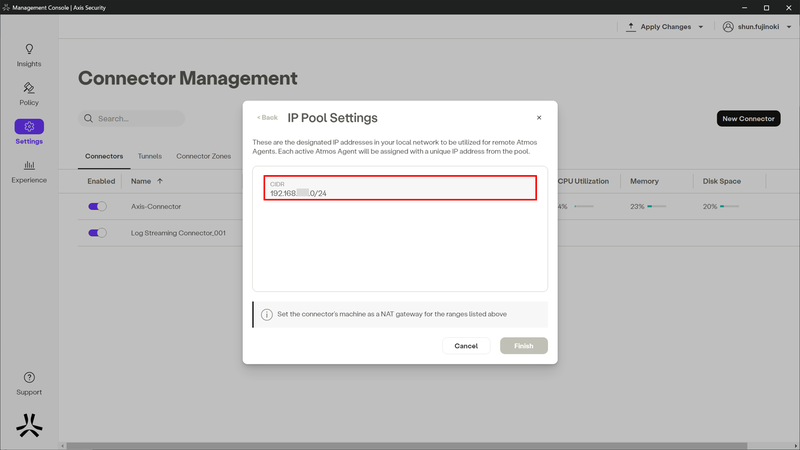Click the CIDR input field

tap(400, 188)
